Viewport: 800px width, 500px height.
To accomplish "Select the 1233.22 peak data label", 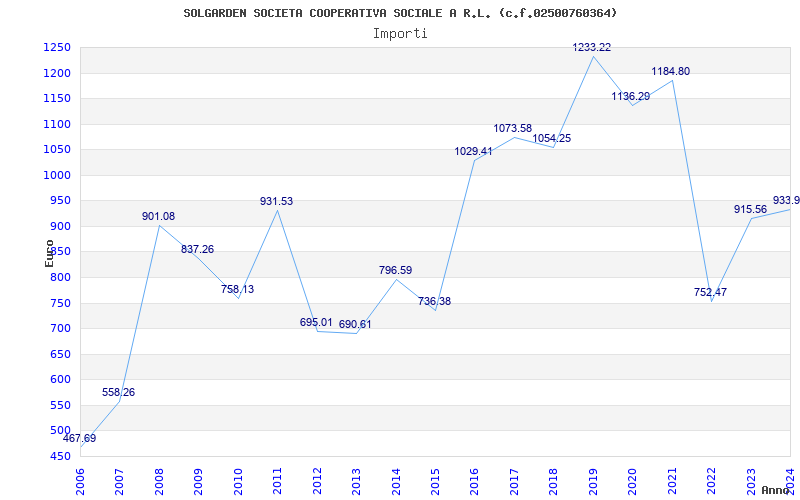I will [591, 47].
